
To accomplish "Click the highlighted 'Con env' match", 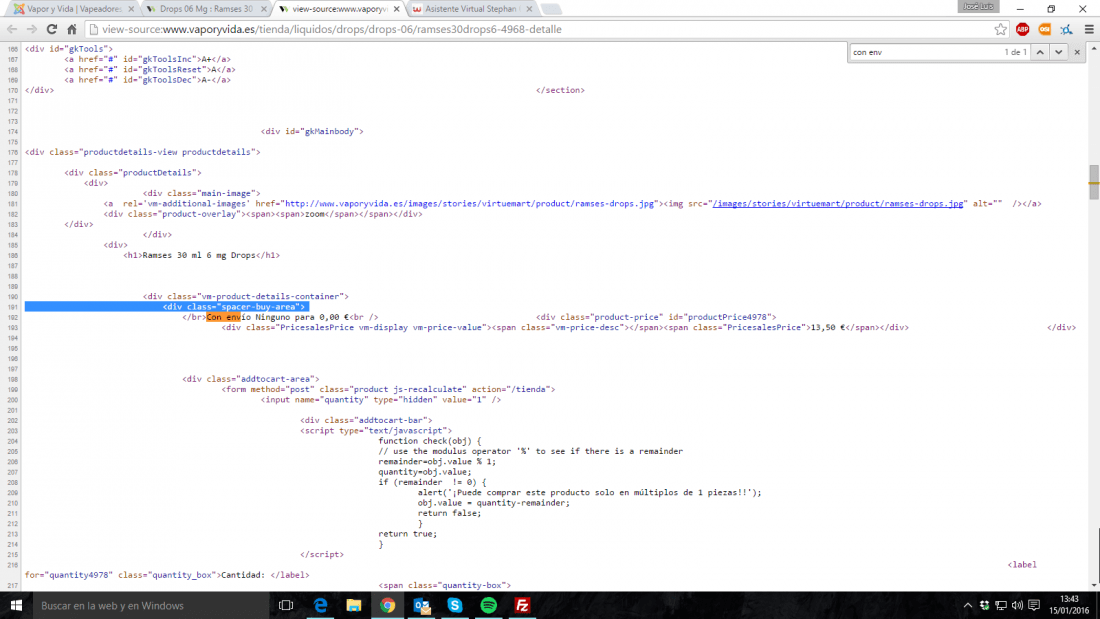I will click(x=223, y=317).
